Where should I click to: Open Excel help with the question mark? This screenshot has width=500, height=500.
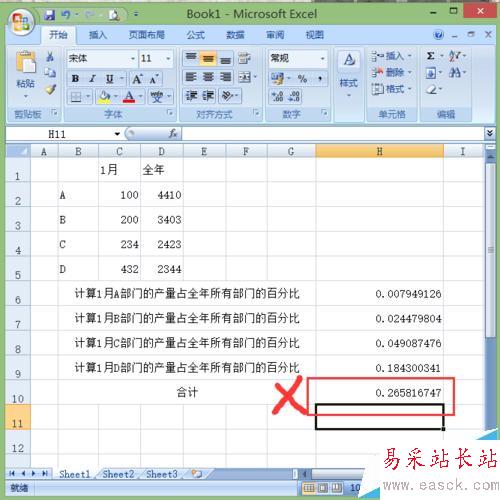pyautogui.click(x=439, y=35)
